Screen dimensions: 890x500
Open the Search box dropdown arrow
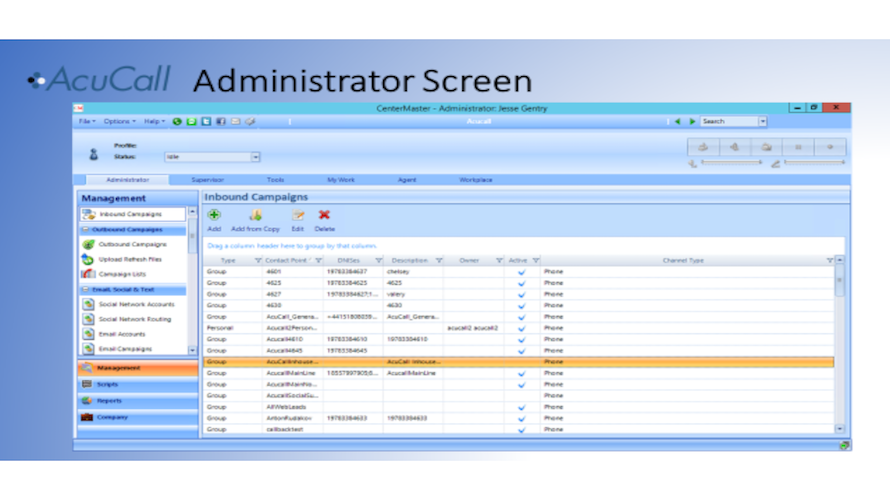[x=762, y=121]
